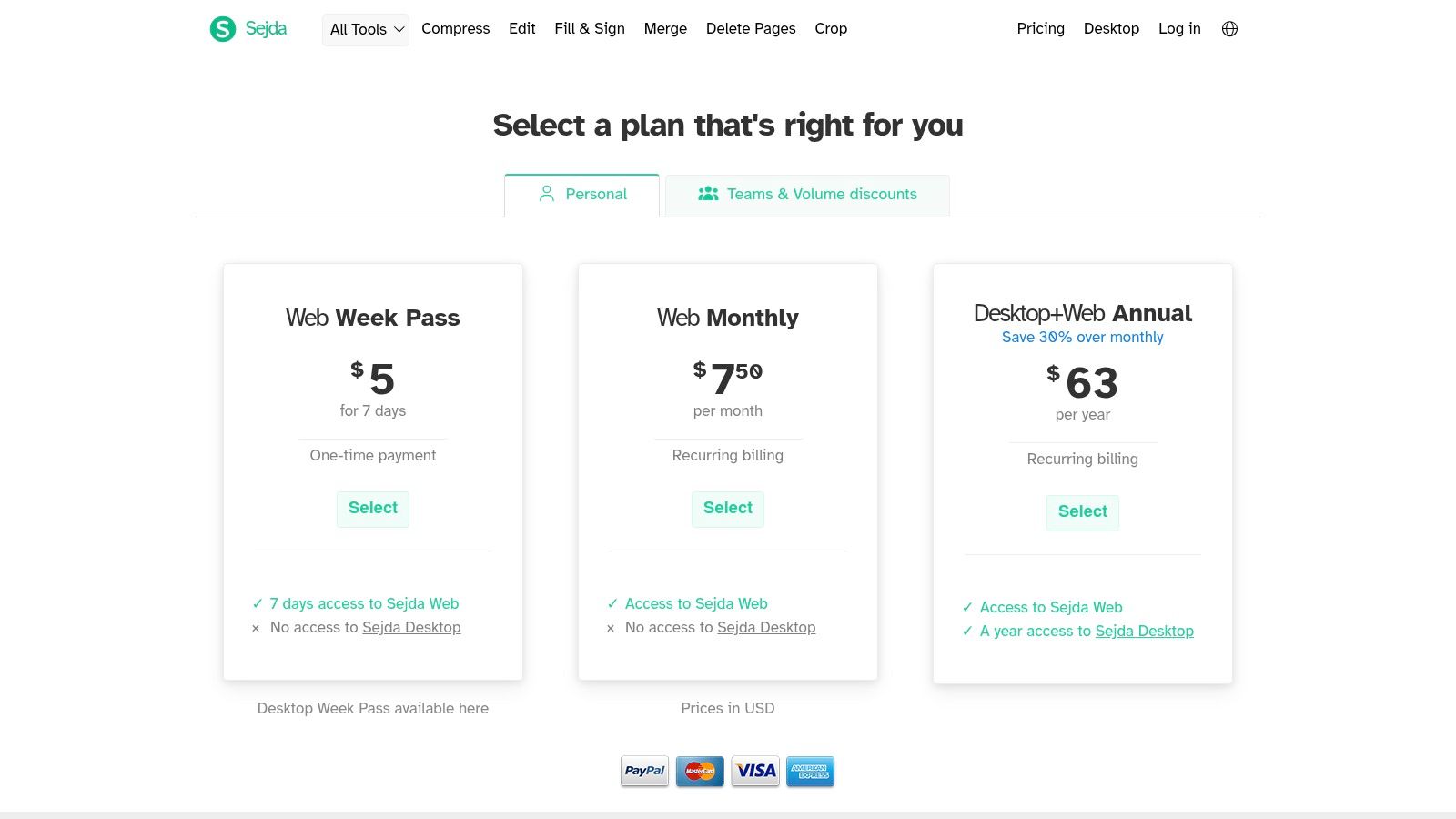The image size is (1456, 819).
Task: Open Teams & Volume discounts tab
Action: (807, 194)
